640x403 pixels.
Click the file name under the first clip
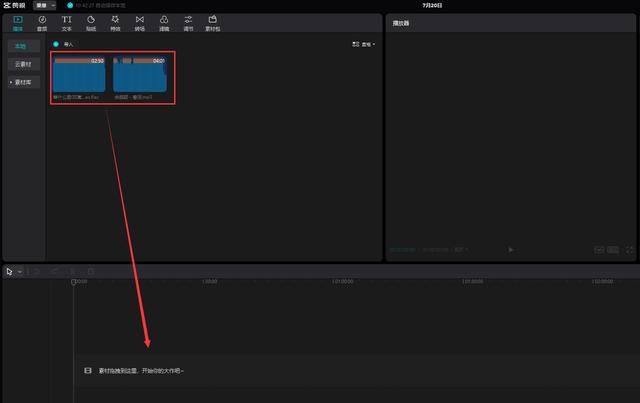(76, 97)
